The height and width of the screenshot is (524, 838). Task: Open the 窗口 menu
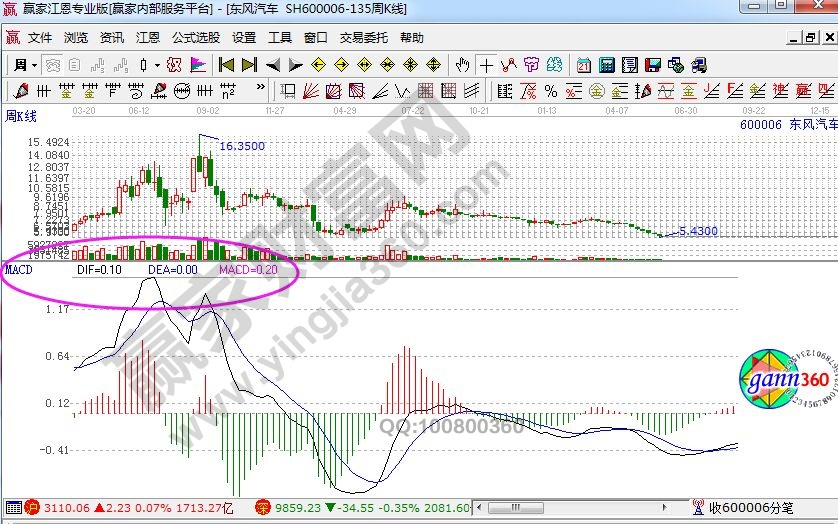(x=315, y=37)
